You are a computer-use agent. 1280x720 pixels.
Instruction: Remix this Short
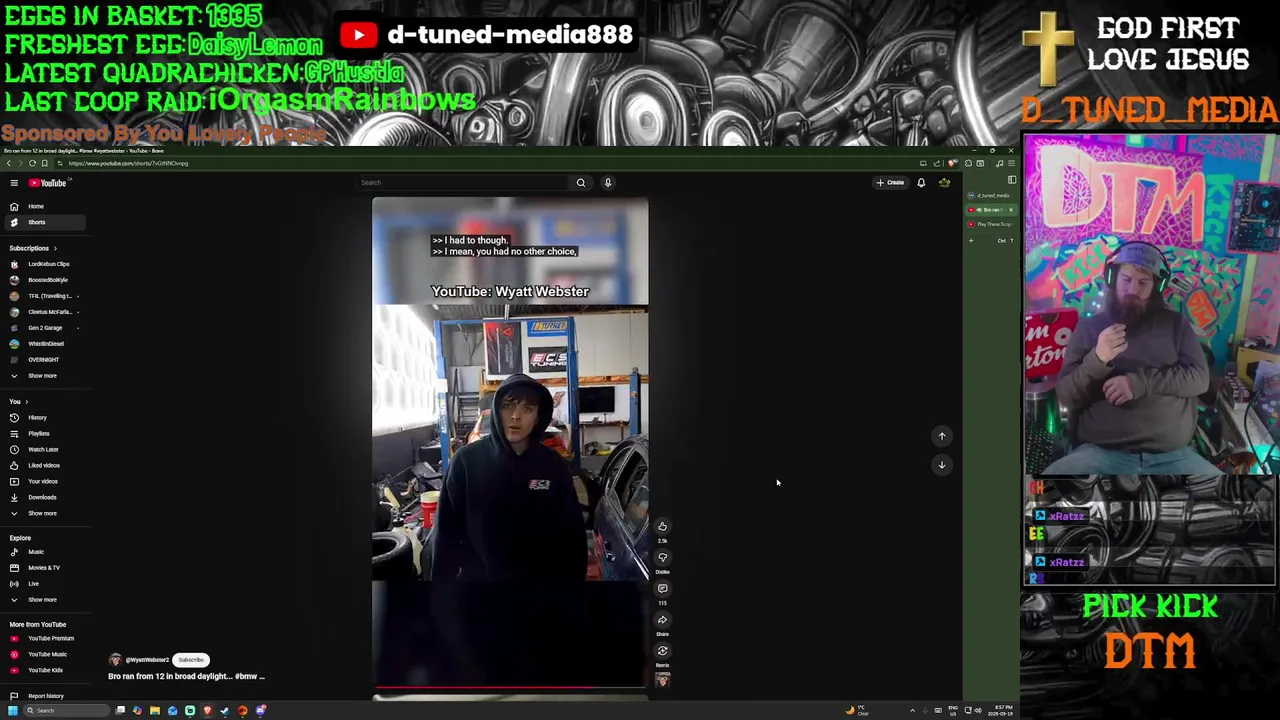point(662,651)
